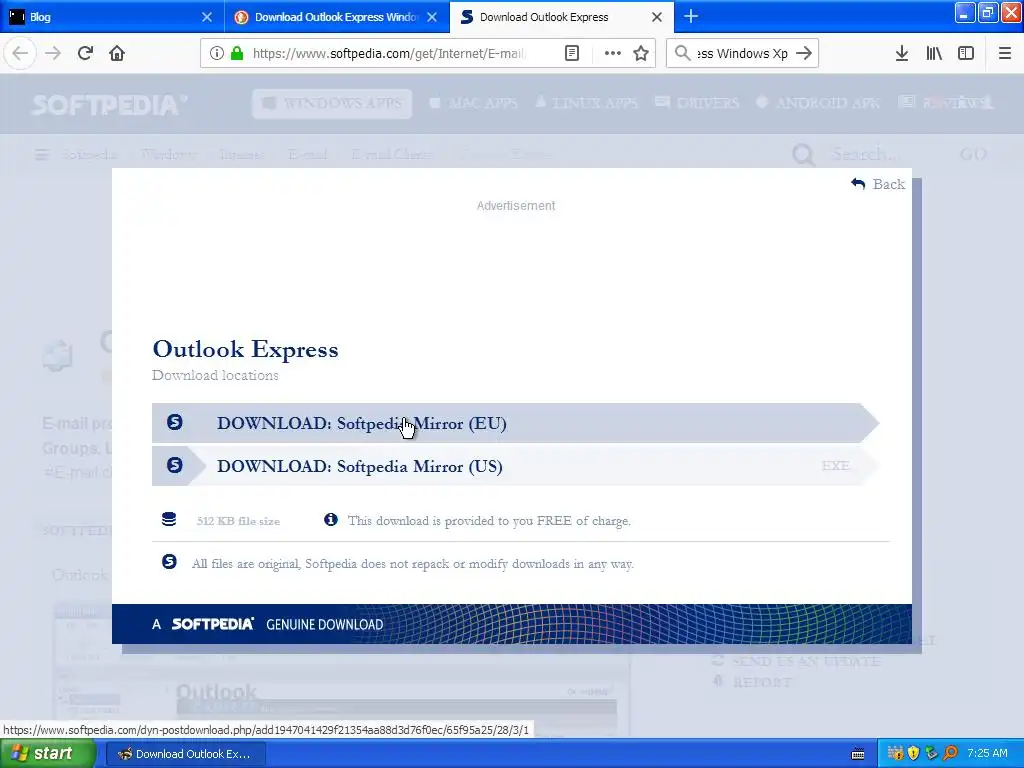Click the info icon beside FREE of charge
The height and width of the screenshot is (768, 1024).
pos(331,519)
